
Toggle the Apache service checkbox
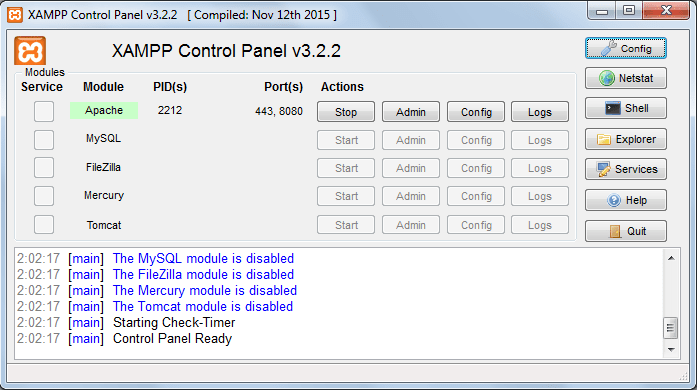44,111
